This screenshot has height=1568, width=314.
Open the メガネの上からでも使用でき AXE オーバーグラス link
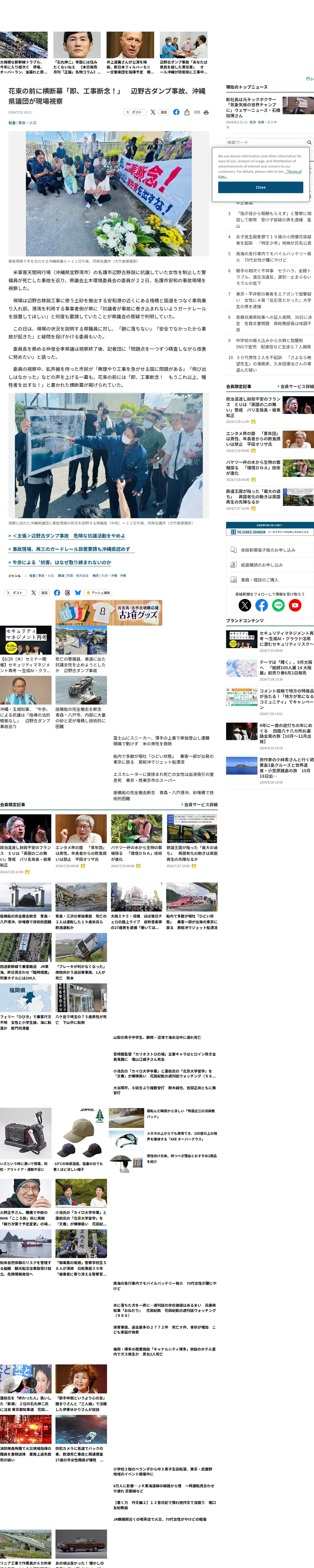pos(182,1136)
